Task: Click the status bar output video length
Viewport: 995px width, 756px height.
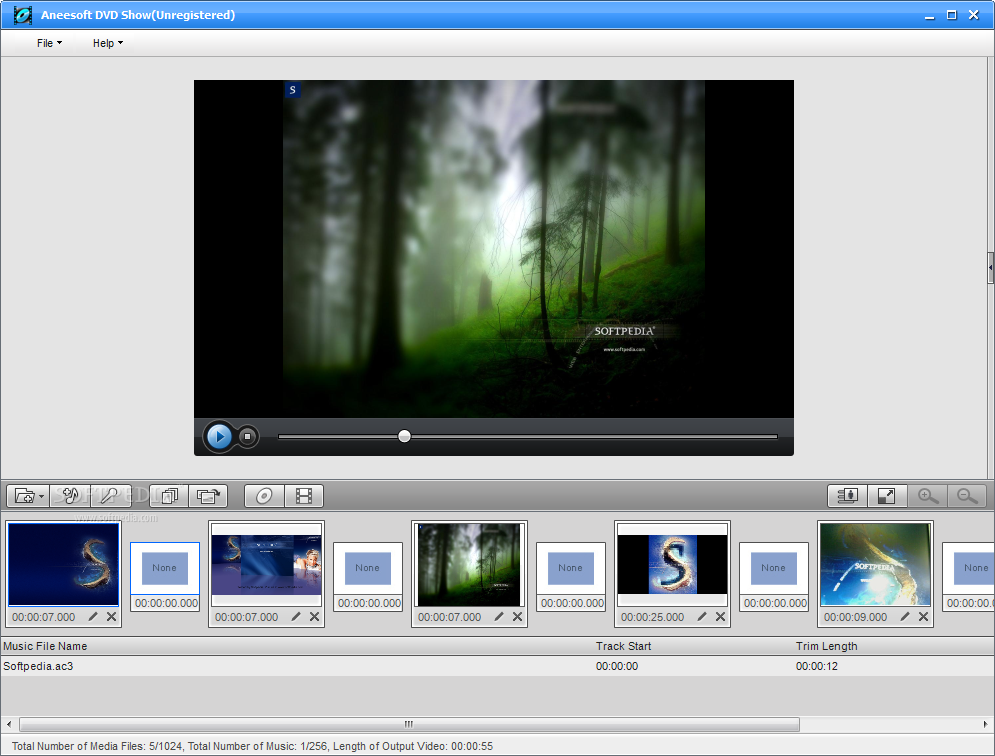Action: point(413,746)
